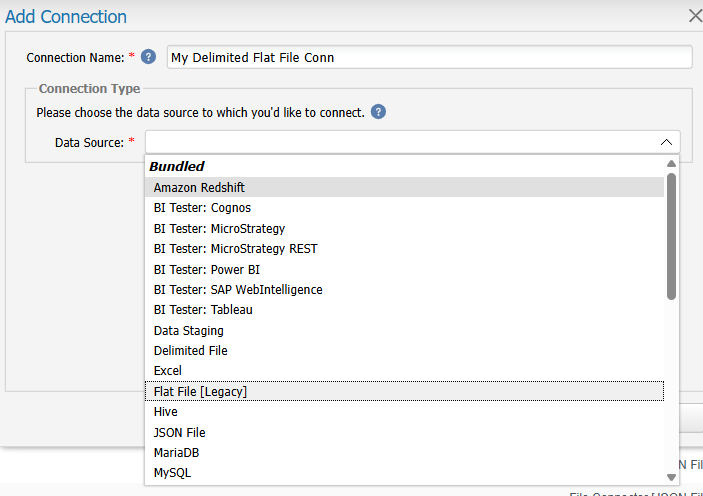
Task: Select BI Tester: Power BI
Action: 404,269
